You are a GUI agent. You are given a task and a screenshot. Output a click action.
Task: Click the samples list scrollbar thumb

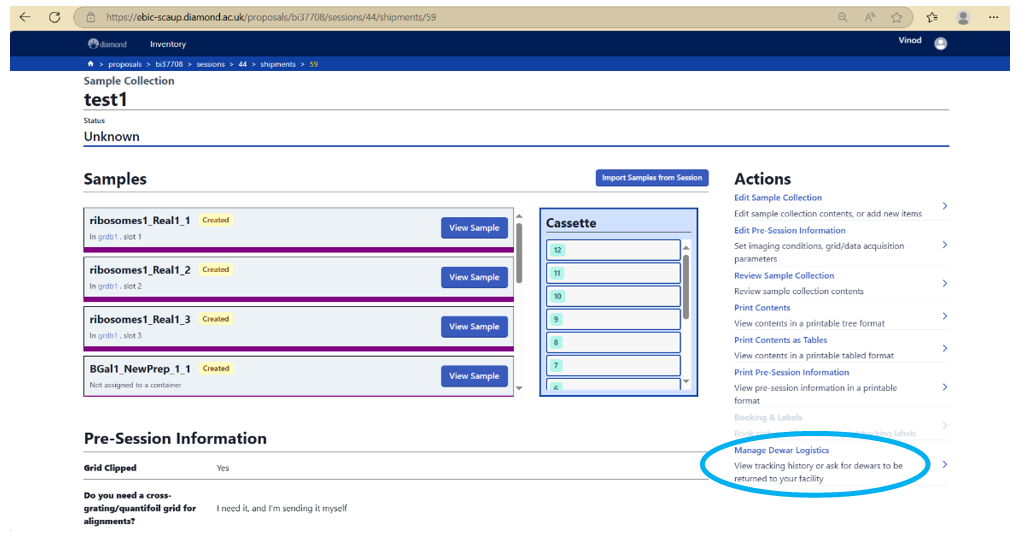(519, 252)
